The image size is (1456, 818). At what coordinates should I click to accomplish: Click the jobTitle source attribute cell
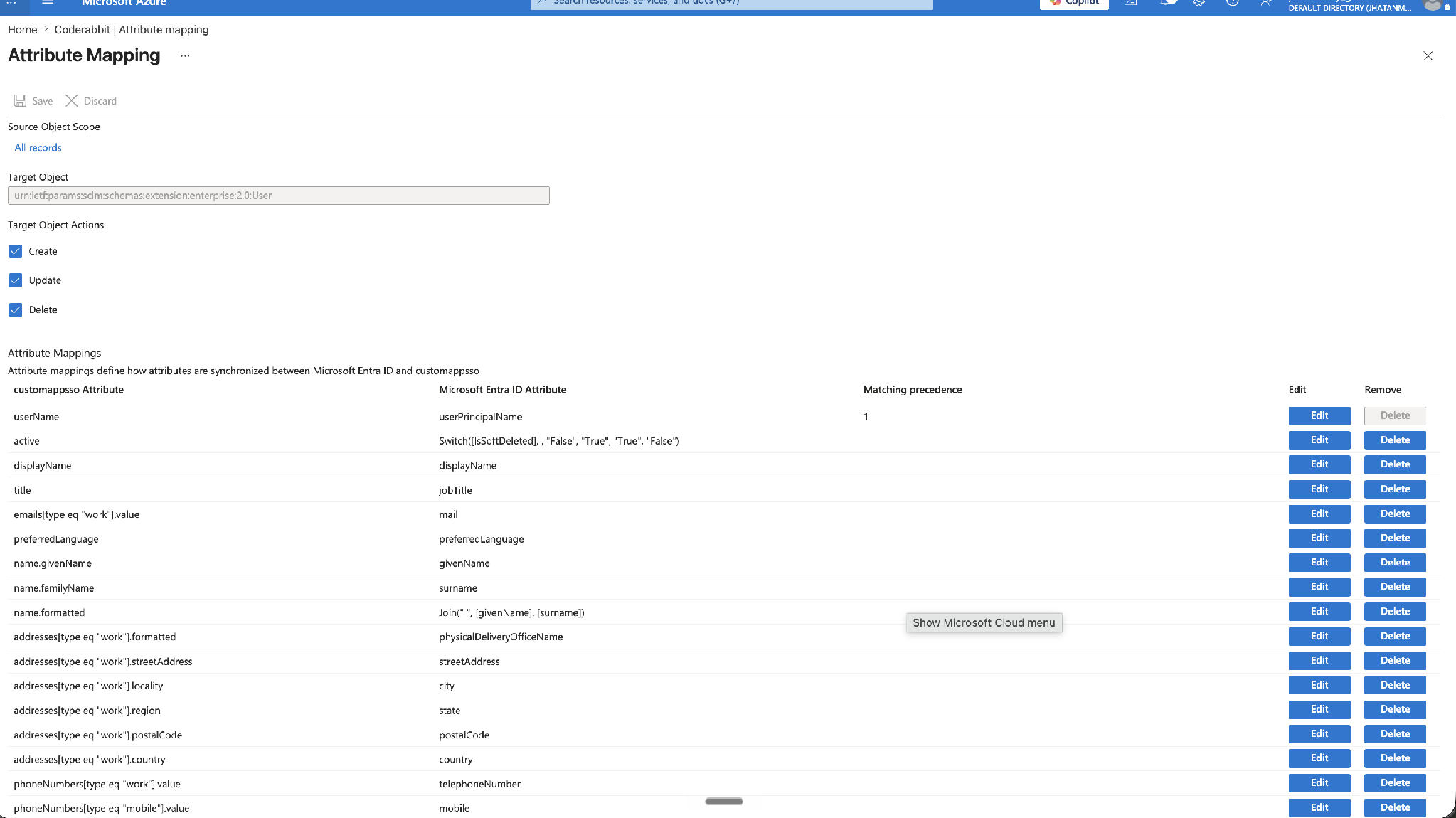(456, 490)
